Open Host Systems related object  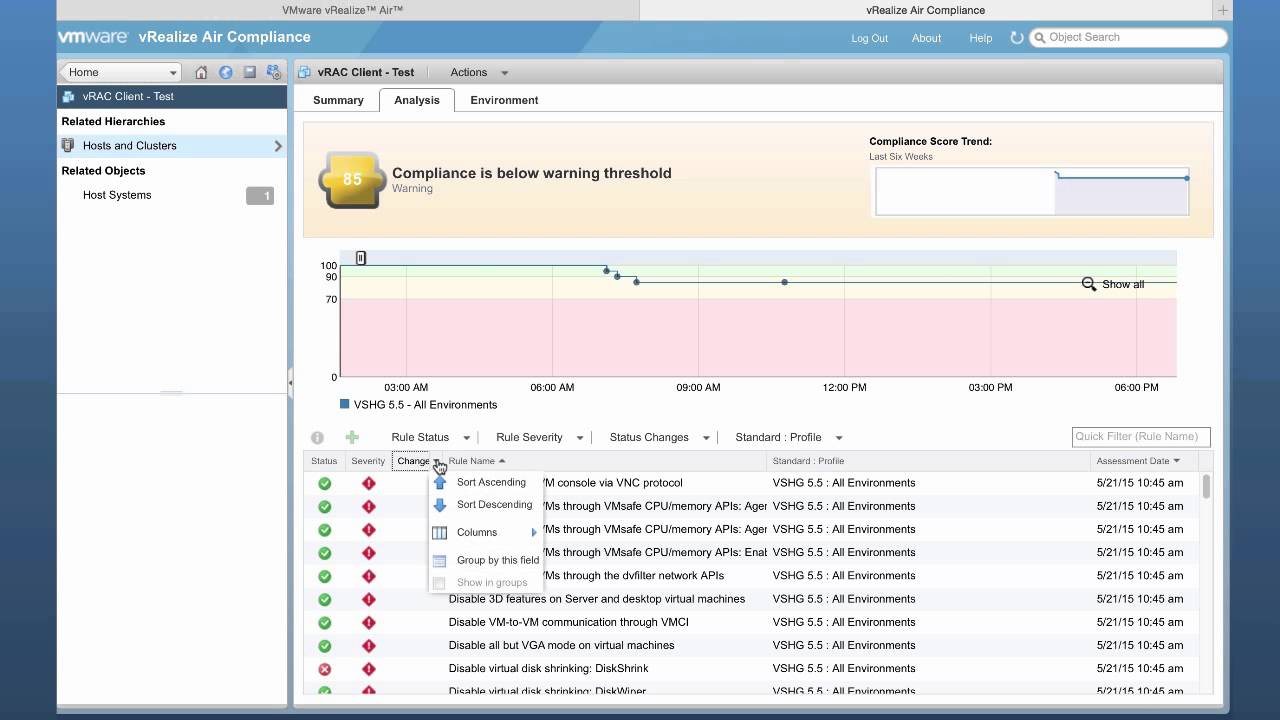117,195
